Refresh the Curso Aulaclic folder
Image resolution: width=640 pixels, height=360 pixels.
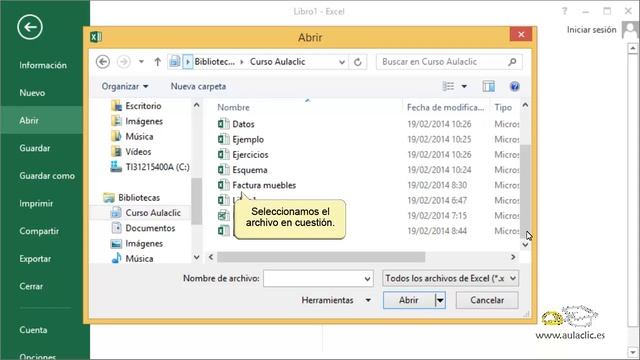pyautogui.click(x=358, y=62)
